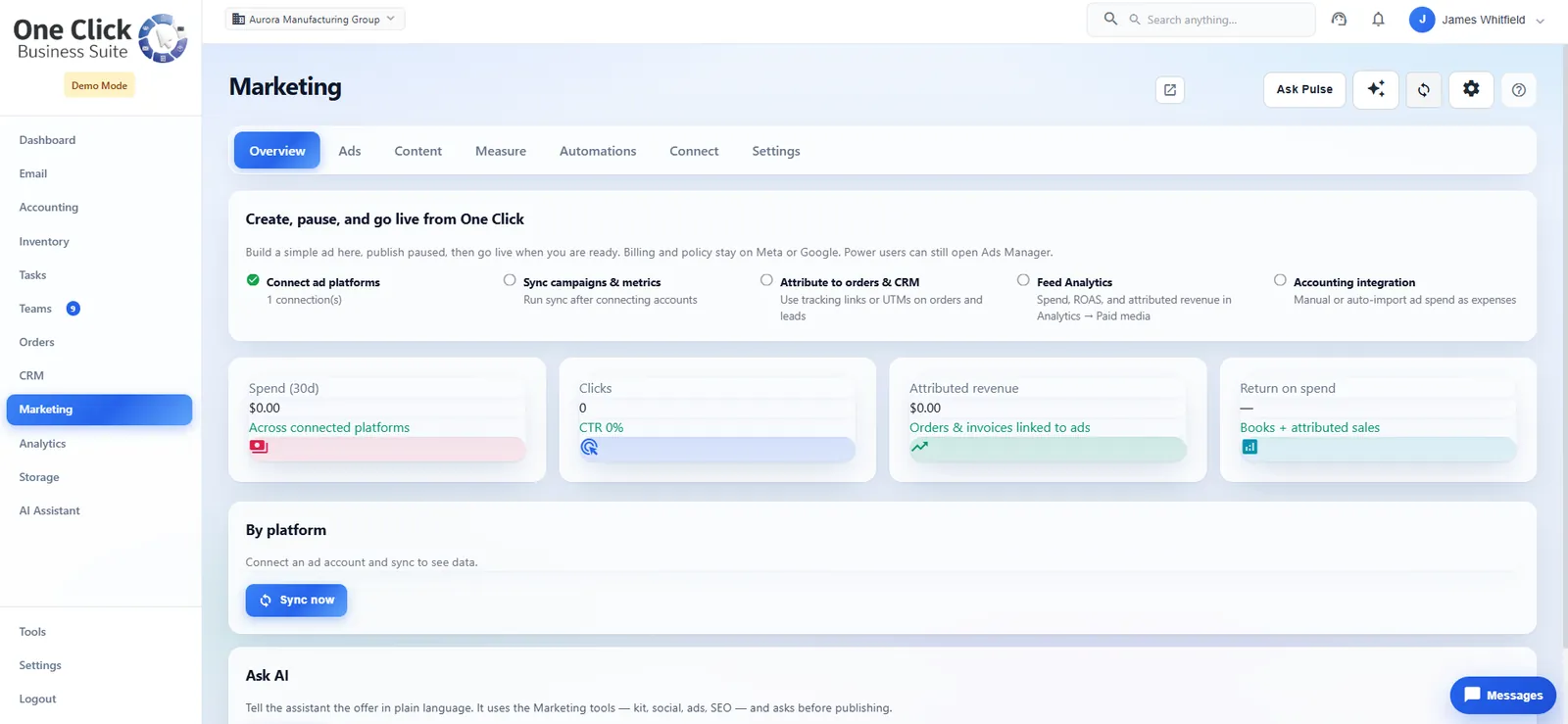Select the Sync campaigns & metrics radio
This screenshot has width=1568, height=724.
click(510, 280)
